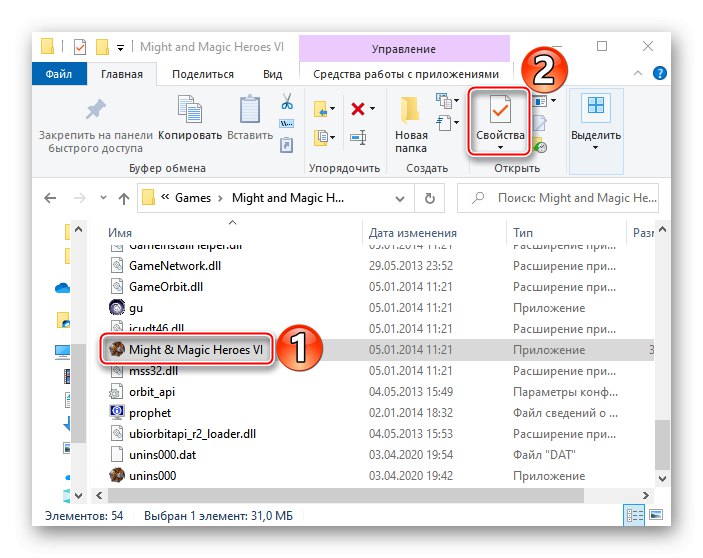Expand the address bar history chevron
The height and width of the screenshot is (558, 703).
[x=400, y=199]
